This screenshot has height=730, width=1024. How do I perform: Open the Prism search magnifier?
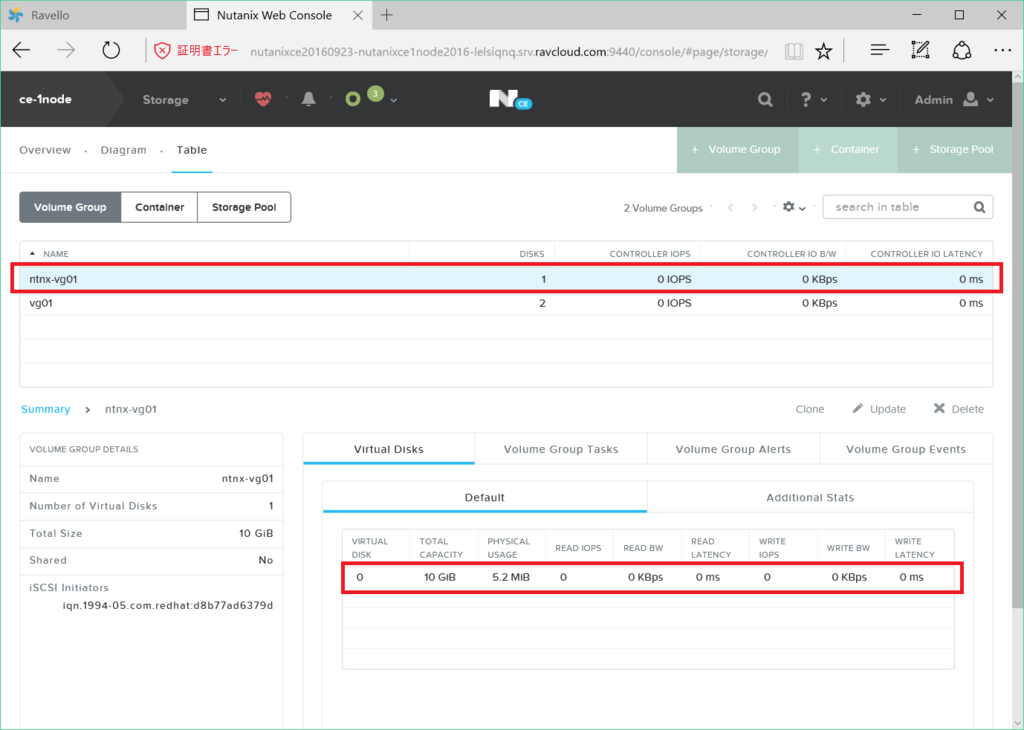(x=765, y=99)
